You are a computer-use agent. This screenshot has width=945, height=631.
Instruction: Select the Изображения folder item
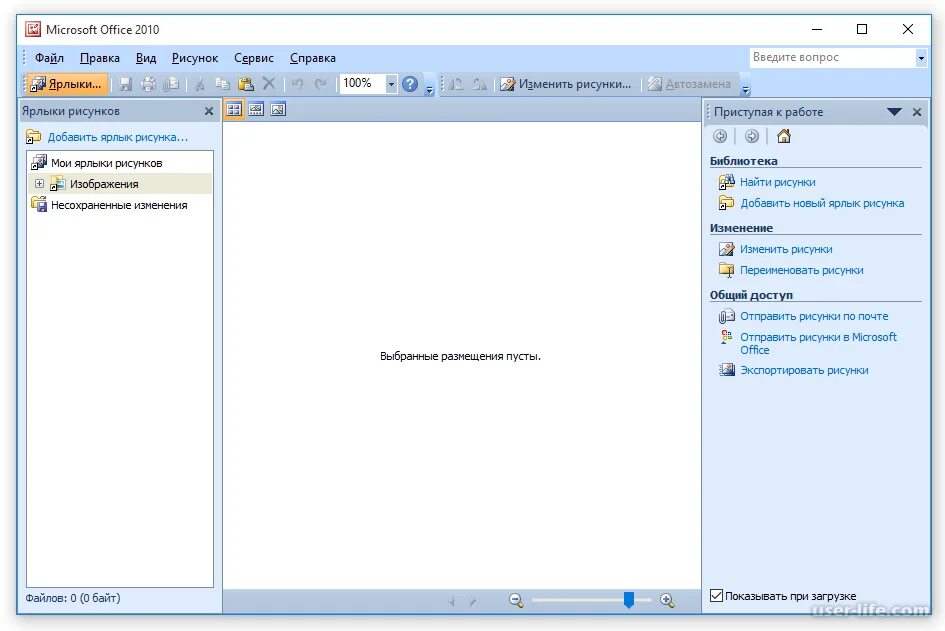tap(104, 184)
